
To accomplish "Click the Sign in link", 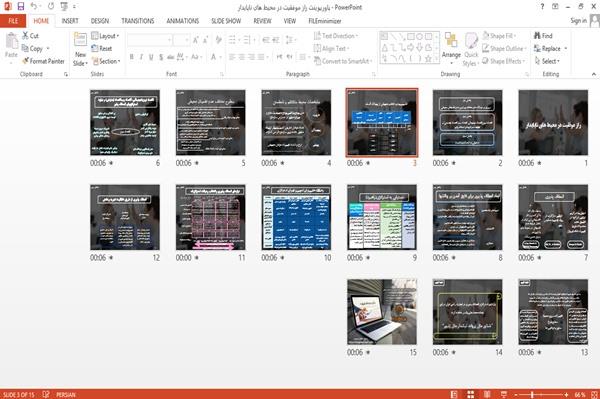I will tap(578, 21).
